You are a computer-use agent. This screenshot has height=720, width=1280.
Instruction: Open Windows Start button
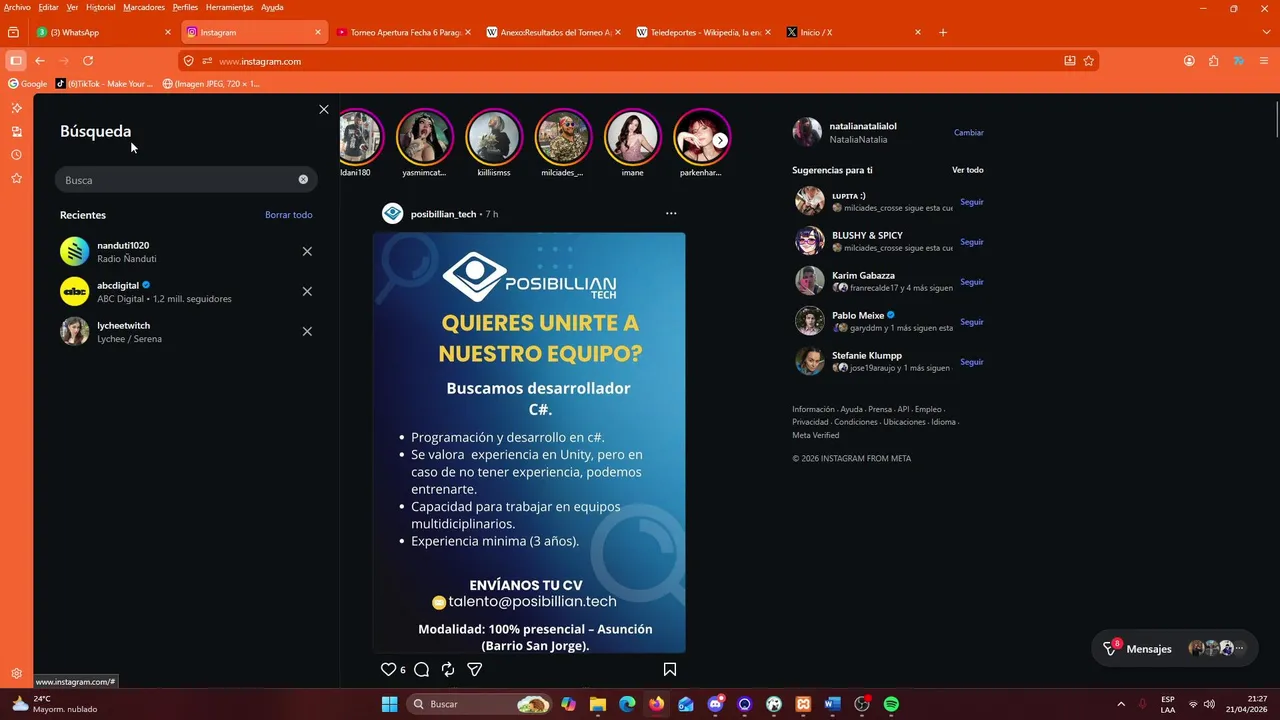coord(389,704)
